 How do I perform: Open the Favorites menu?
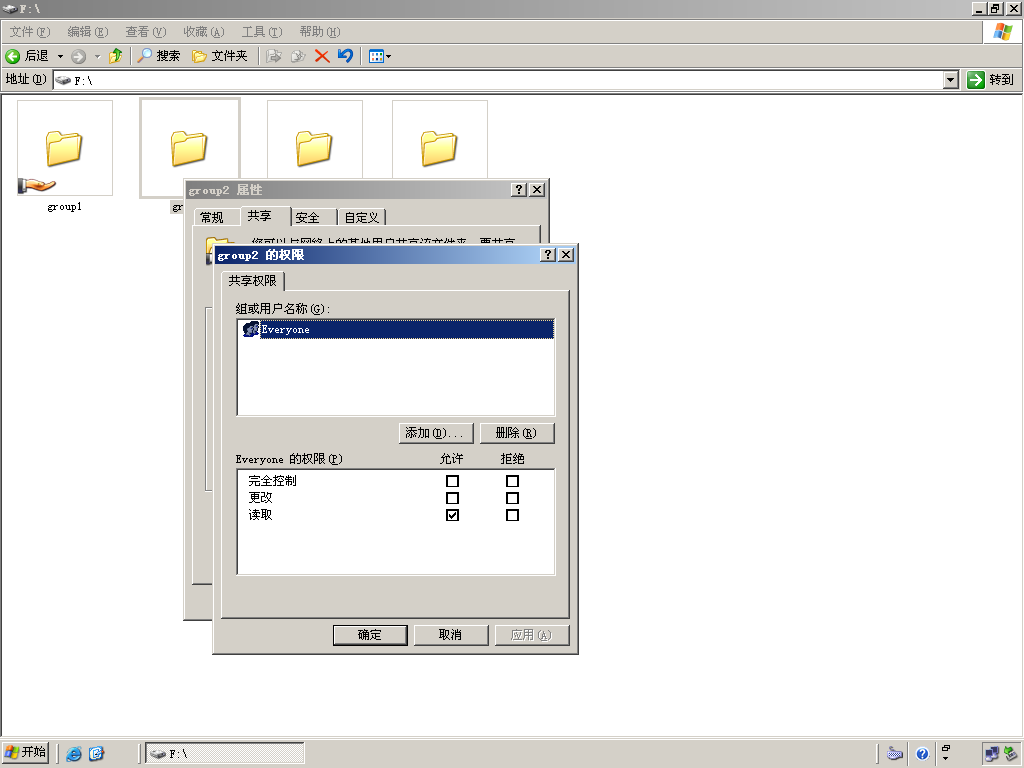(x=204, y=32)
